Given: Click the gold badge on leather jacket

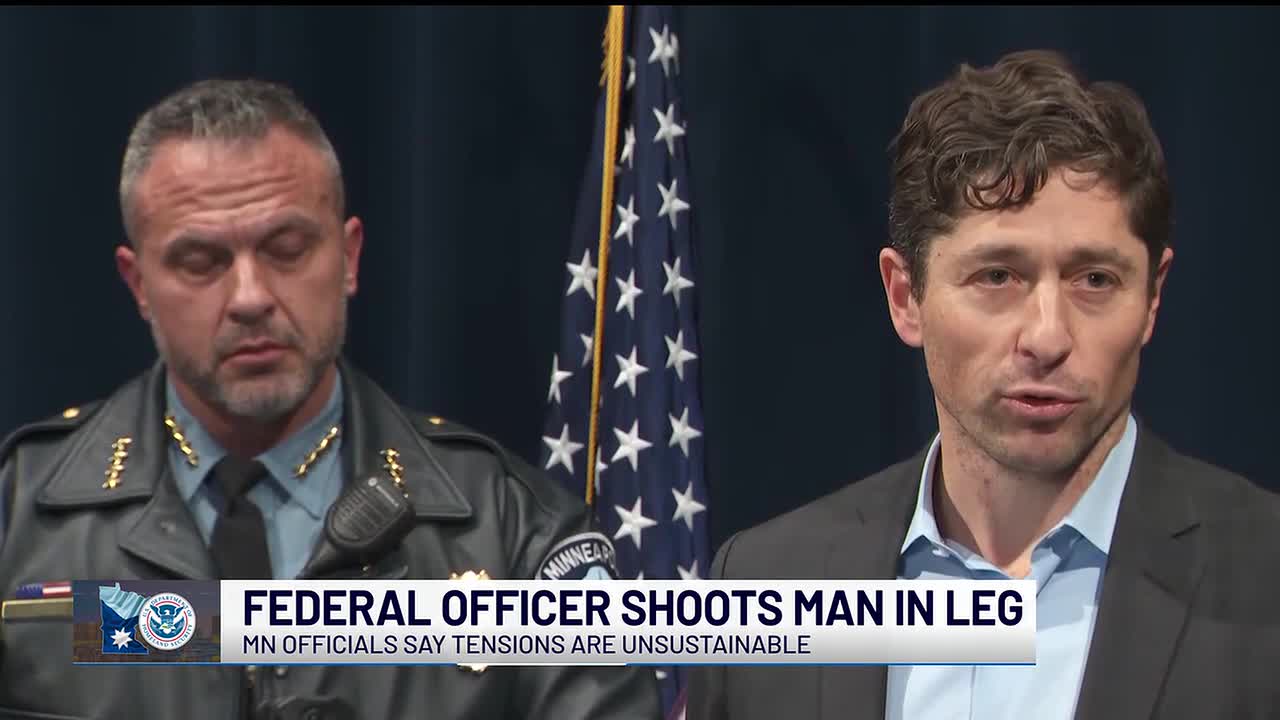Looking at the screenshot, I should coord(471,575).
